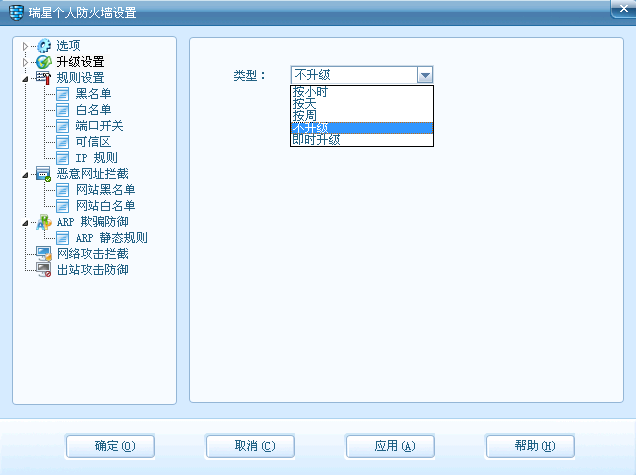
Task: Select the 网络攻击拦截 tree label
Action: pyautogui.click(x=92, y=254)
